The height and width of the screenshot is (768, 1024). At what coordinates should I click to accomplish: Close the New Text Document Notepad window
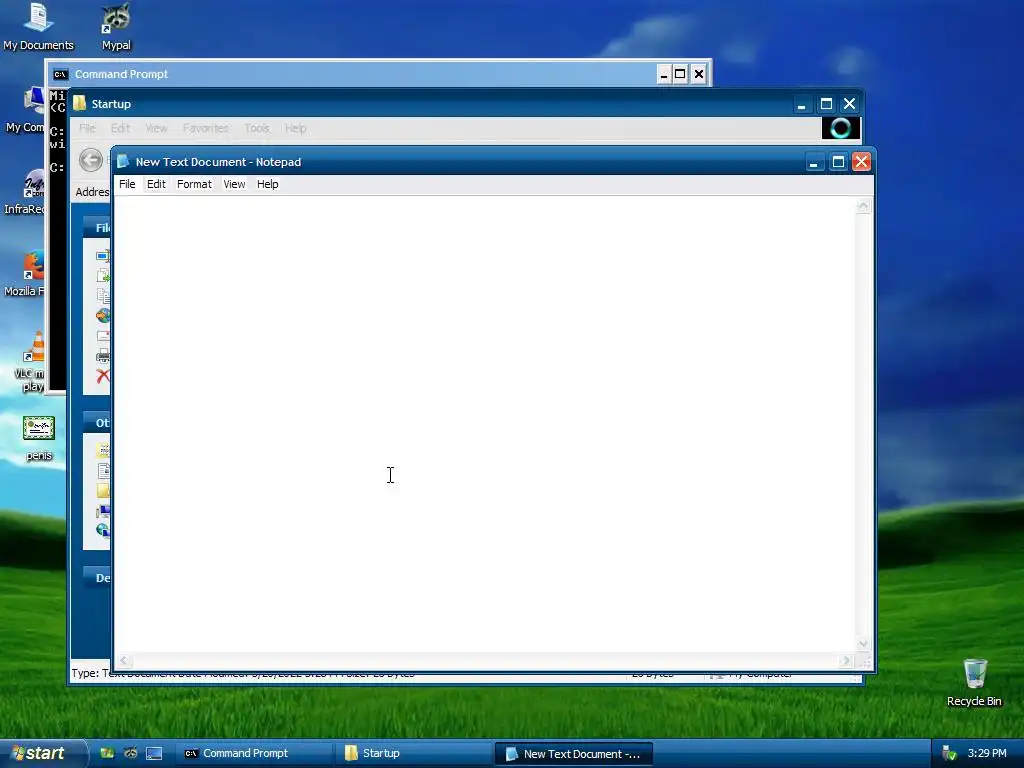[861, 162]
